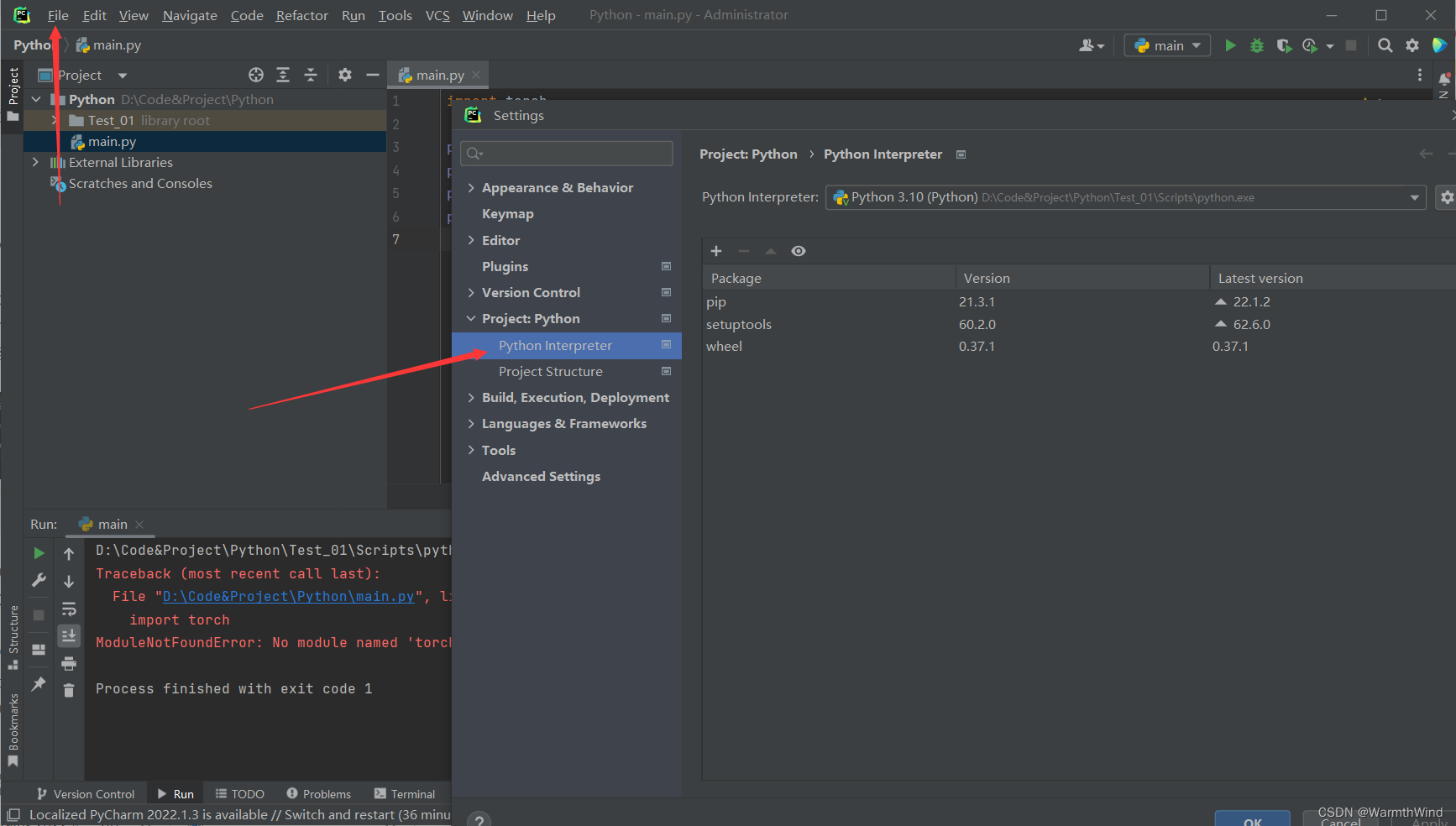Open Project panel options gear
Viewport: 1456px width, 826px height.
coord(345,75)
